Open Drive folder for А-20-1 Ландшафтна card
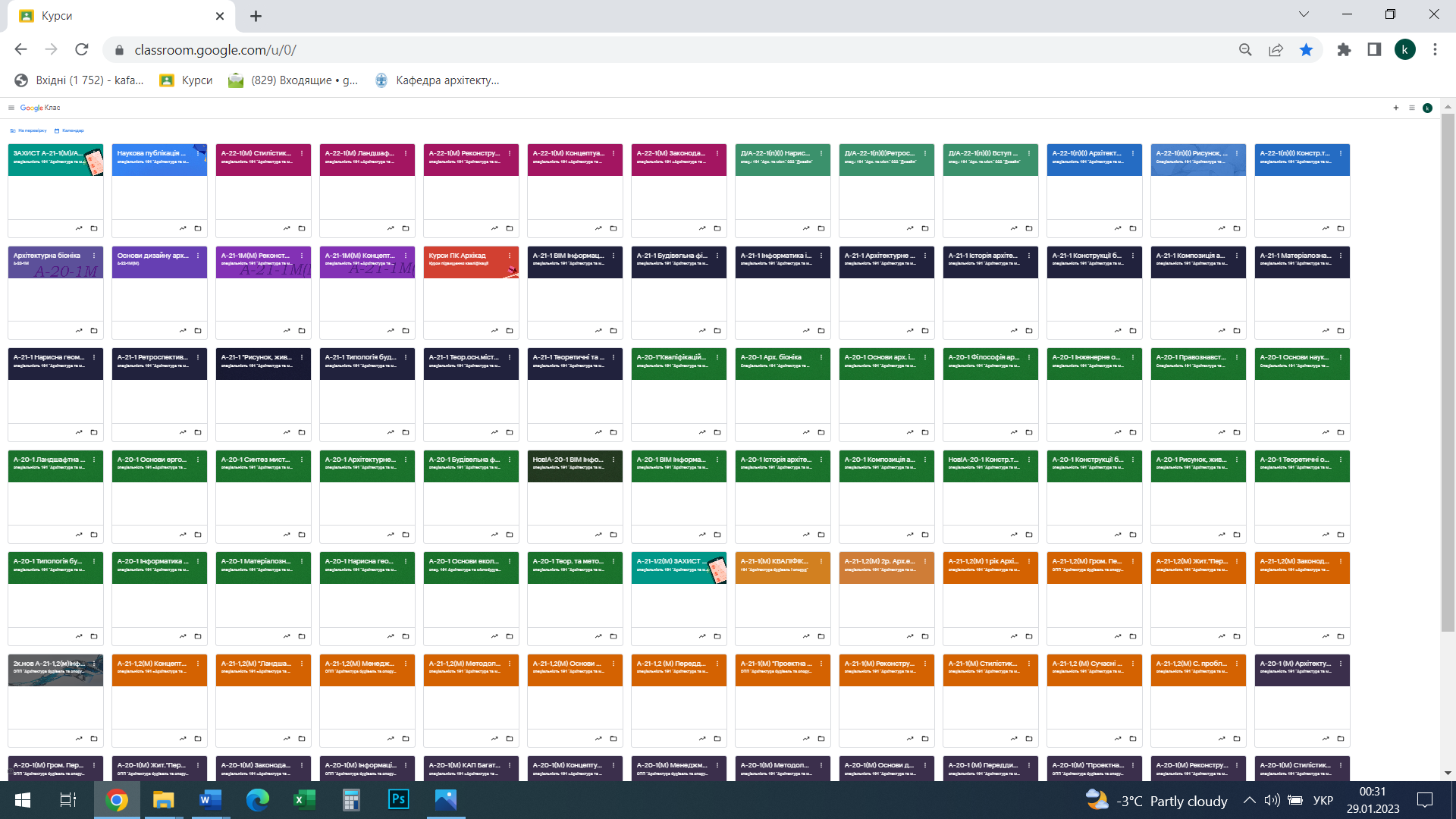Viewport: 1456px width, 819px height. (x=94, y=535)
